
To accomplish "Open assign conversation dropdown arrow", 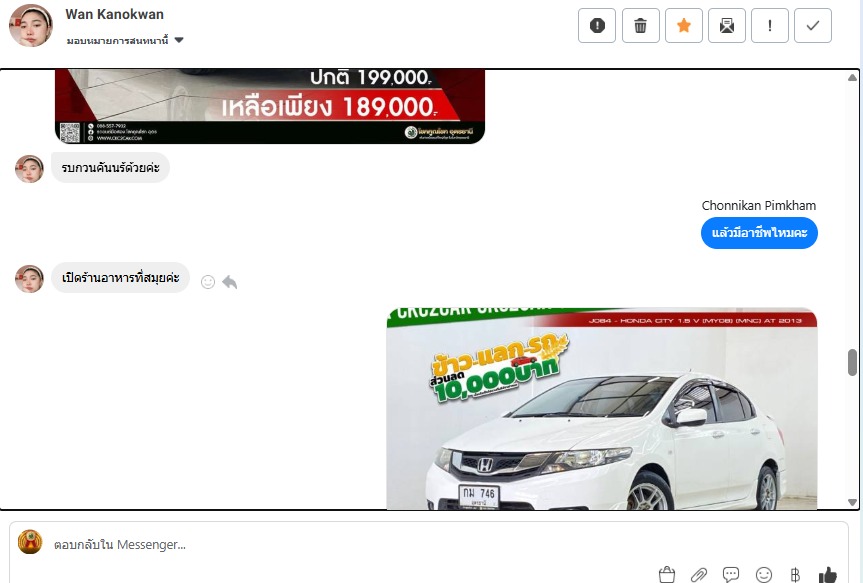I will [179, 40].
